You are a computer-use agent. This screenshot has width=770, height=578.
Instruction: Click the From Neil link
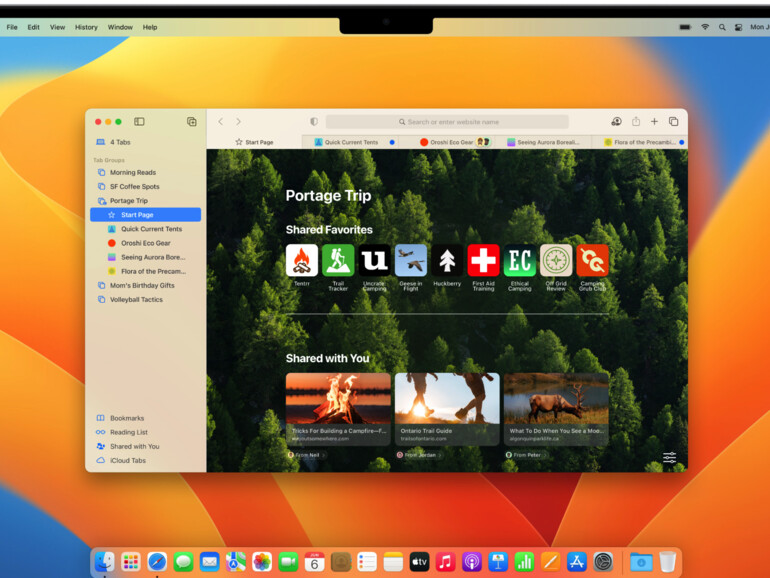click(x=307, y=455)
